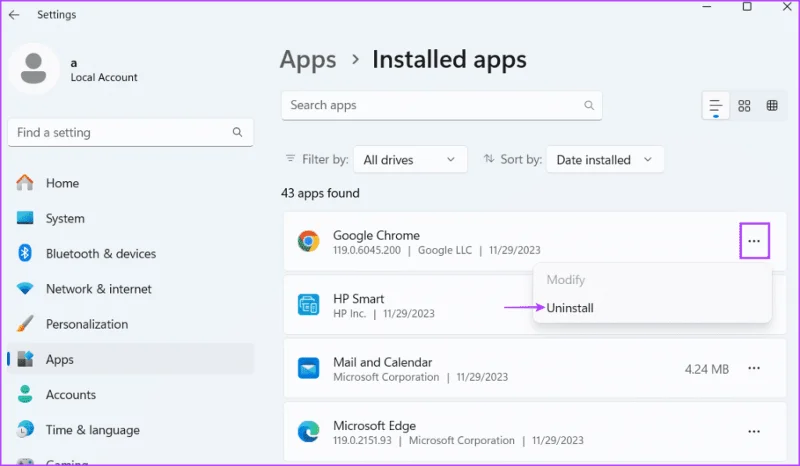
Task: Click the Microsoft Edge app icon
Action: [309, 432]
